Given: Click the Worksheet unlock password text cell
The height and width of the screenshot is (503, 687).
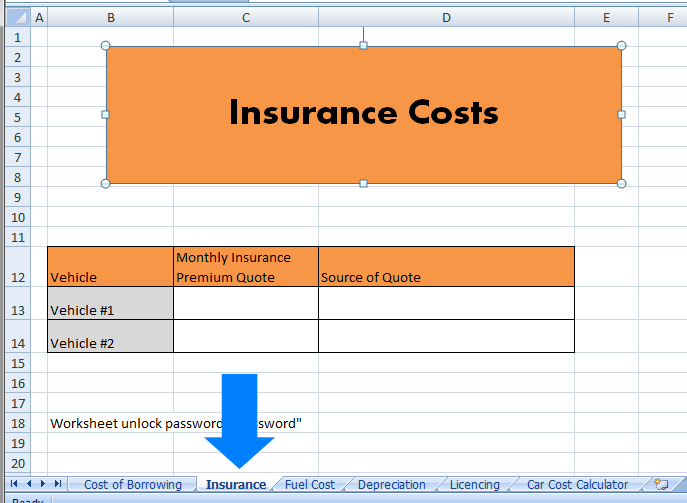Looking at the screenshot, I should pyautogui.click(x=110, y=423).
